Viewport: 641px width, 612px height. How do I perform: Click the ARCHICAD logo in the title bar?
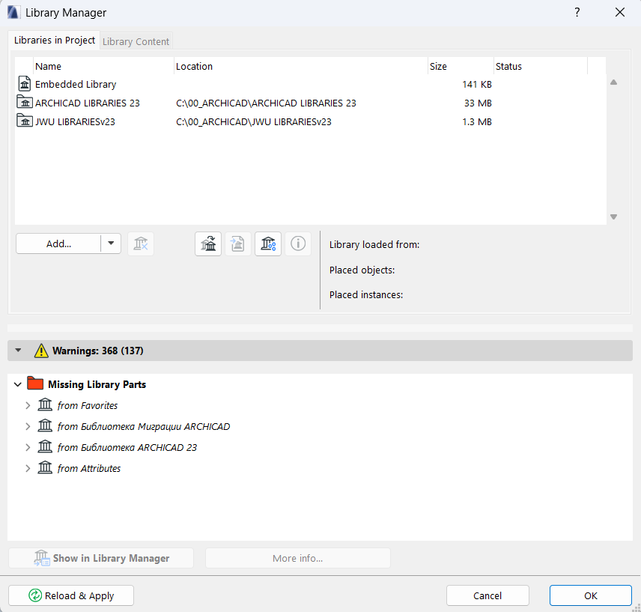tap(13, 12)
